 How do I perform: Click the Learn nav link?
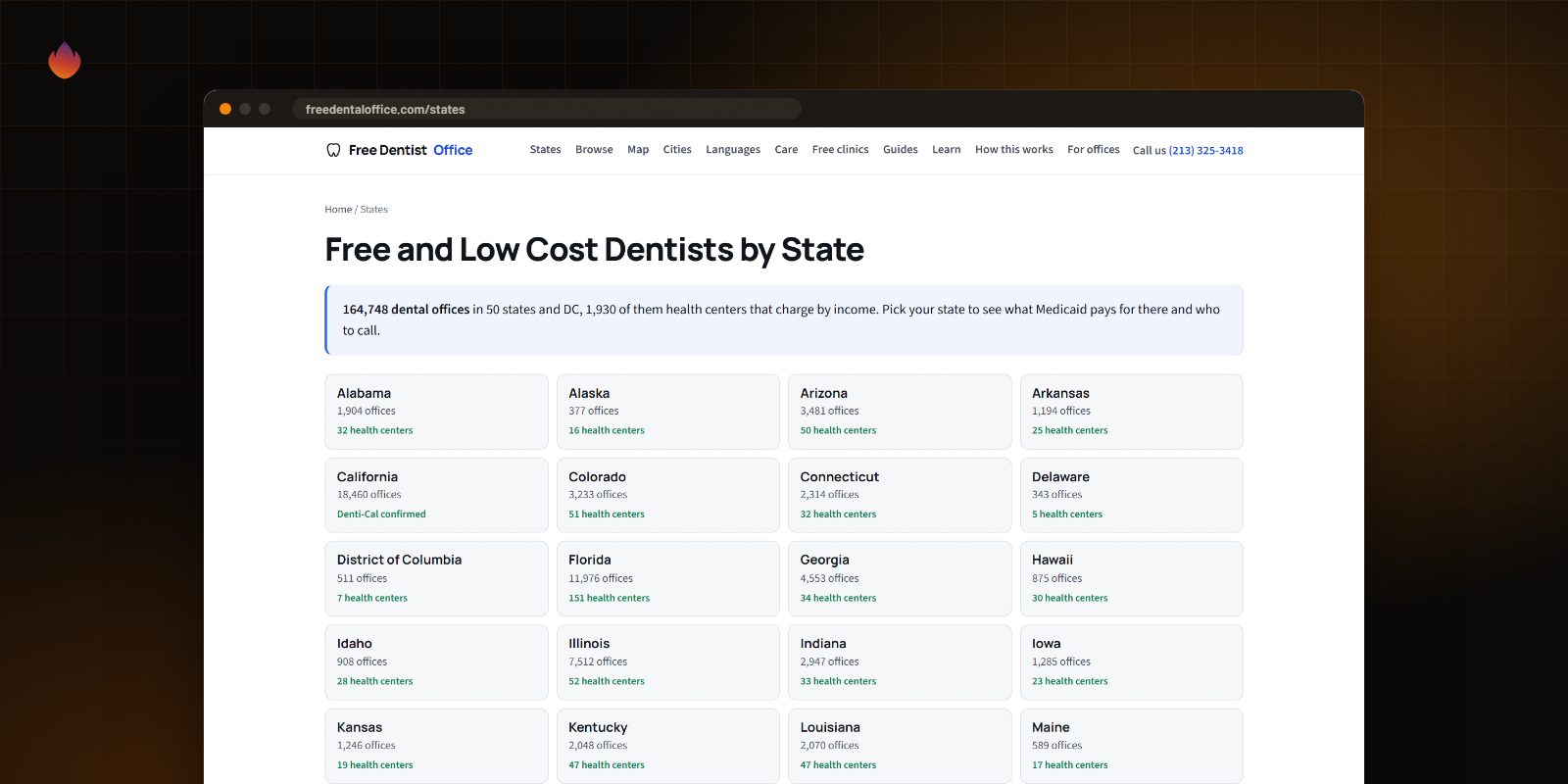[946, 150]
